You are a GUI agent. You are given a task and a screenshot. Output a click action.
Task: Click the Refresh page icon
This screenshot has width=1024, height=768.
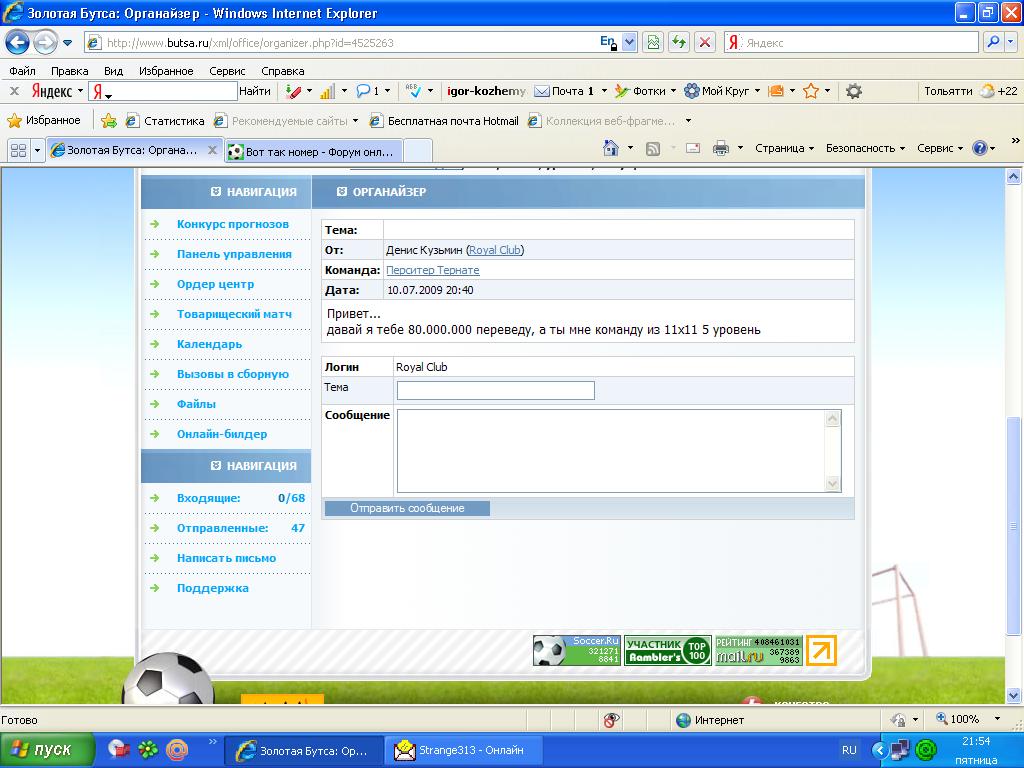point(679,43)
